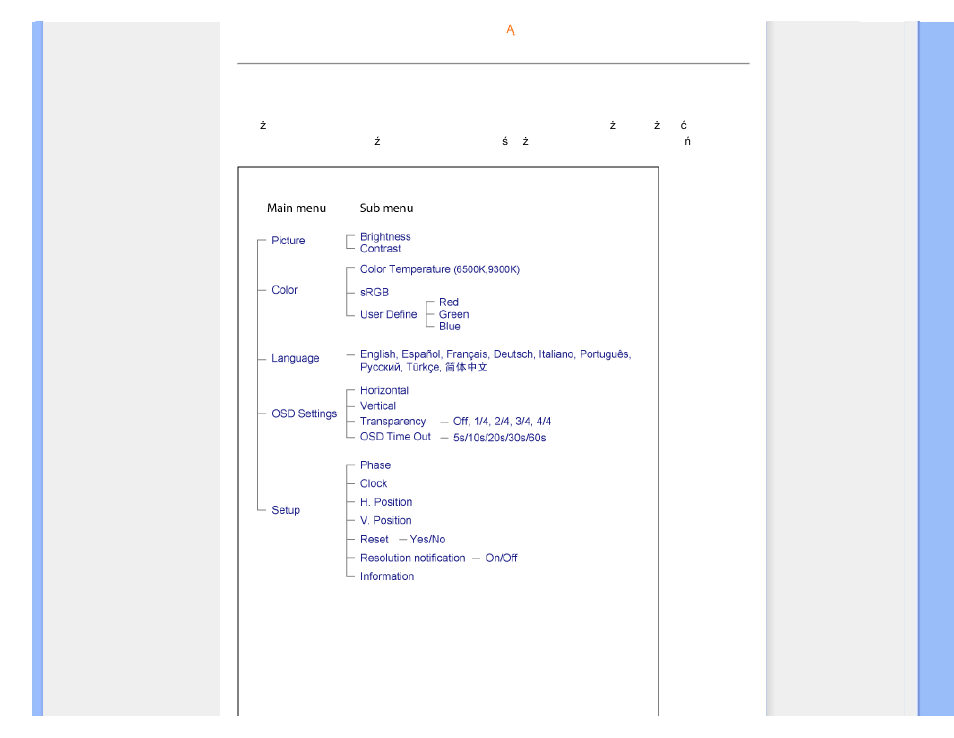Select Picture in the Main menu tree
The height and width of the screenshot is (738, 954).
click(x=288, y=241)
